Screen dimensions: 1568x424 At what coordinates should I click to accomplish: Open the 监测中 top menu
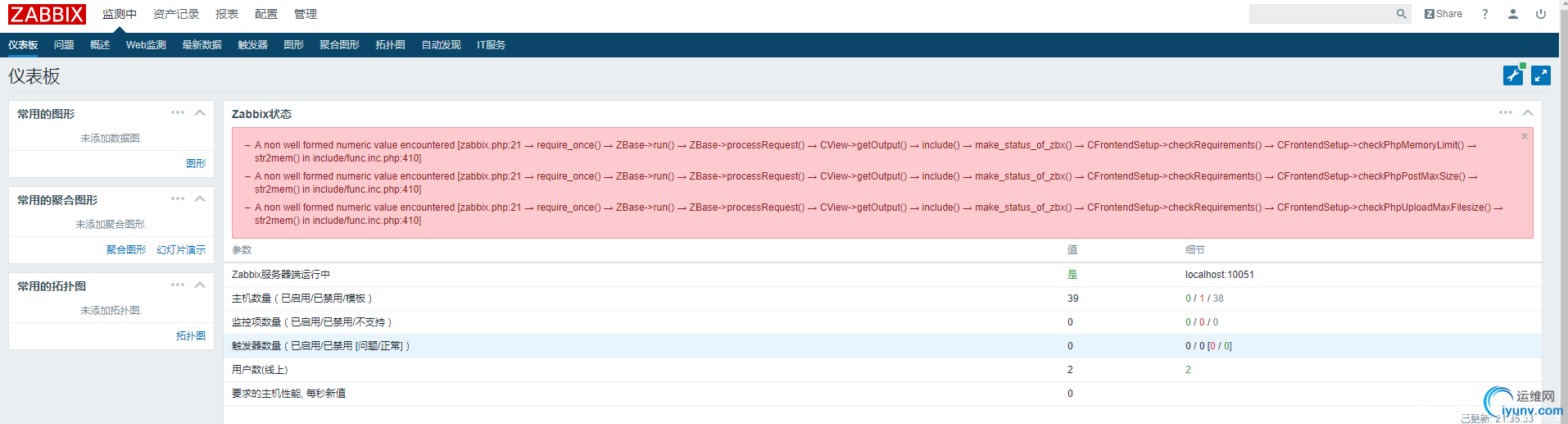coord(120,14)
